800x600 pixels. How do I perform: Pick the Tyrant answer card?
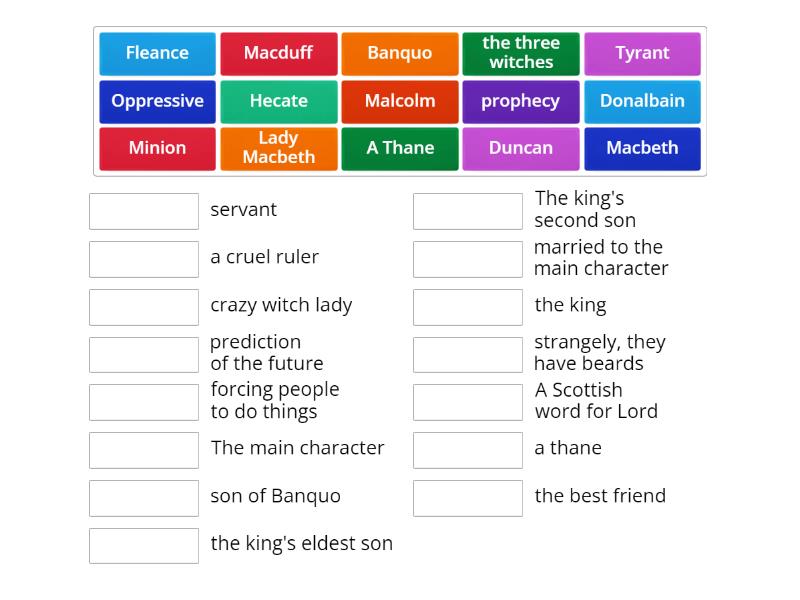coord(643,53)
